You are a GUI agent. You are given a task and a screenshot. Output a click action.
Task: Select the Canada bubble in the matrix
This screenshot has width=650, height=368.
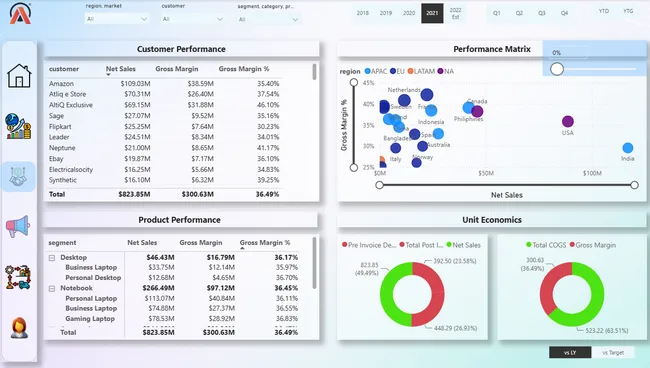click(477, 111)
